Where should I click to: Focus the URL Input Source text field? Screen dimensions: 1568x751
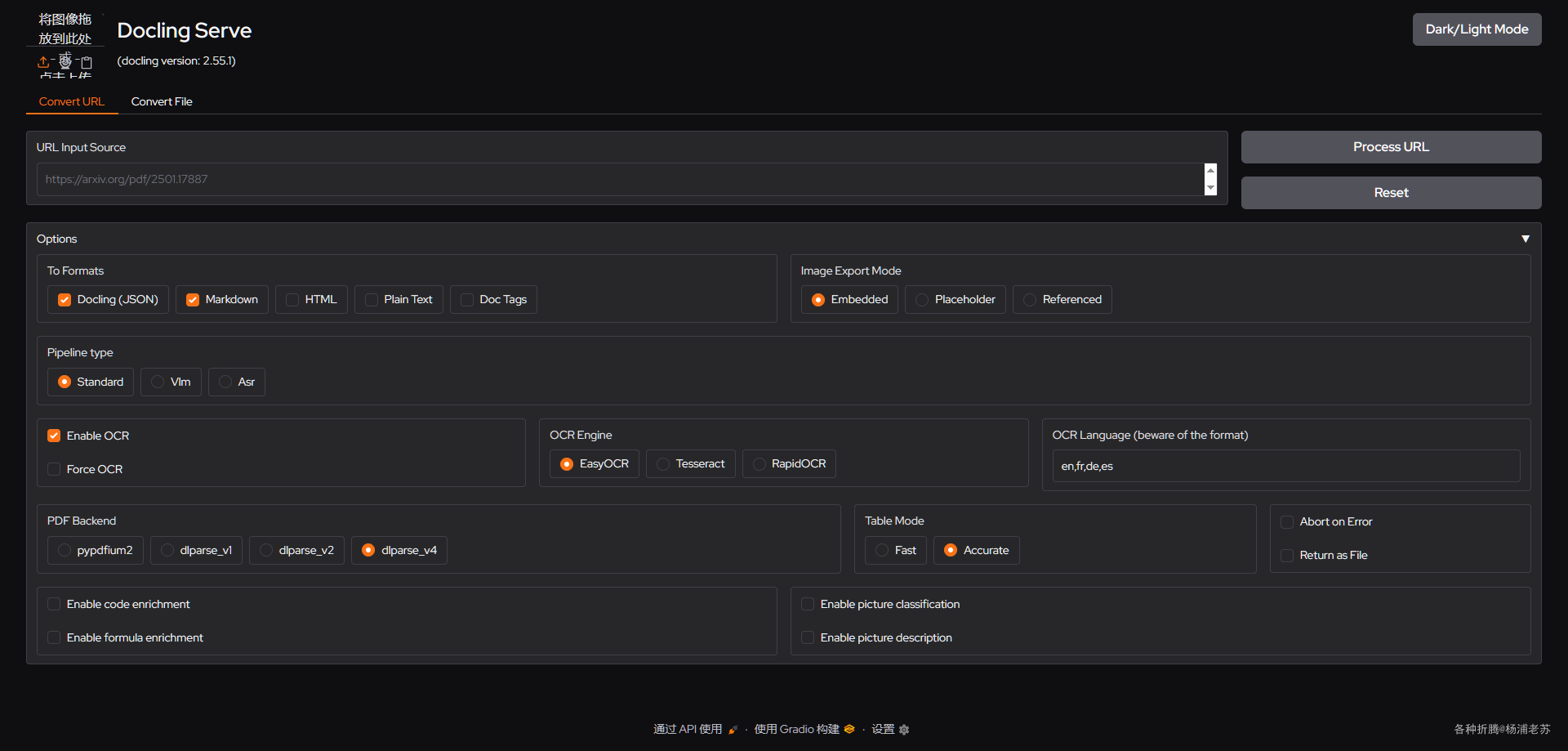[x=620, y=179]
